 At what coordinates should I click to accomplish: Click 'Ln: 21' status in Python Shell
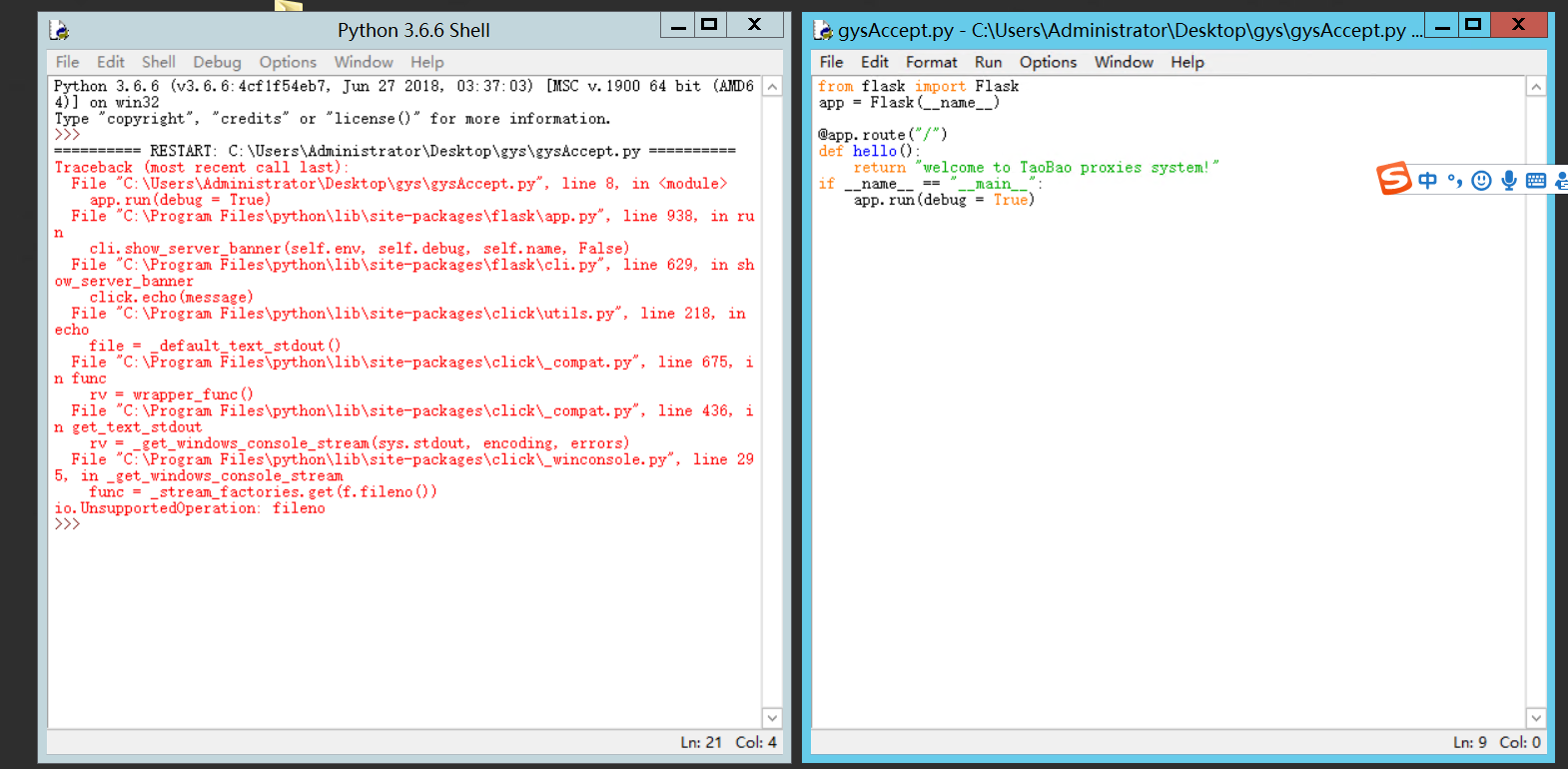(x=701, y=742)
